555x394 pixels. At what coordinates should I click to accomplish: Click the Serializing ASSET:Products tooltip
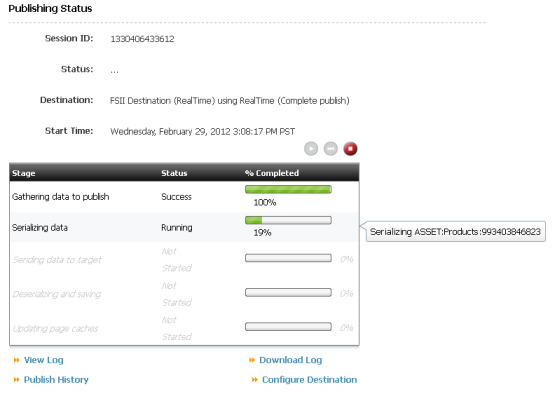pyautogui.click(x=455, y=232)
